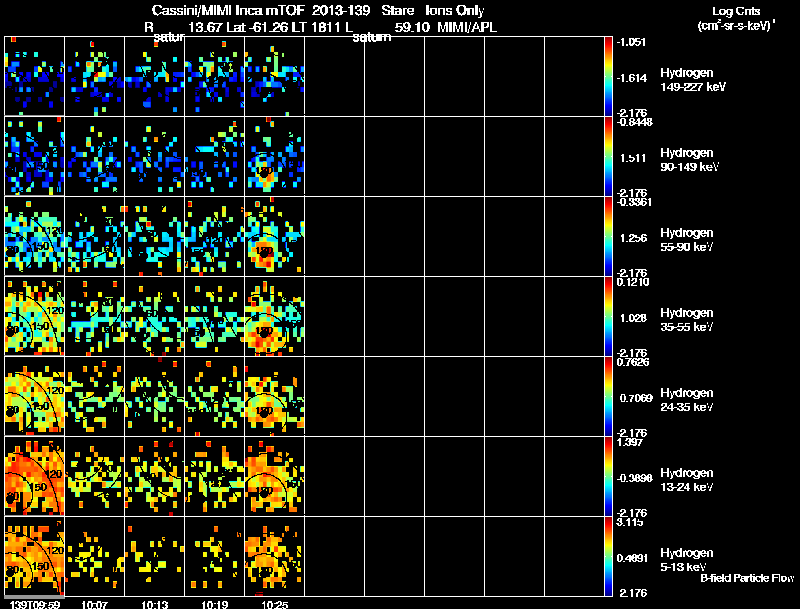Click the 5-13 keV image at 10:25
Screen dimensions: 800x609
pyautogui.click(x=274, y=556)
